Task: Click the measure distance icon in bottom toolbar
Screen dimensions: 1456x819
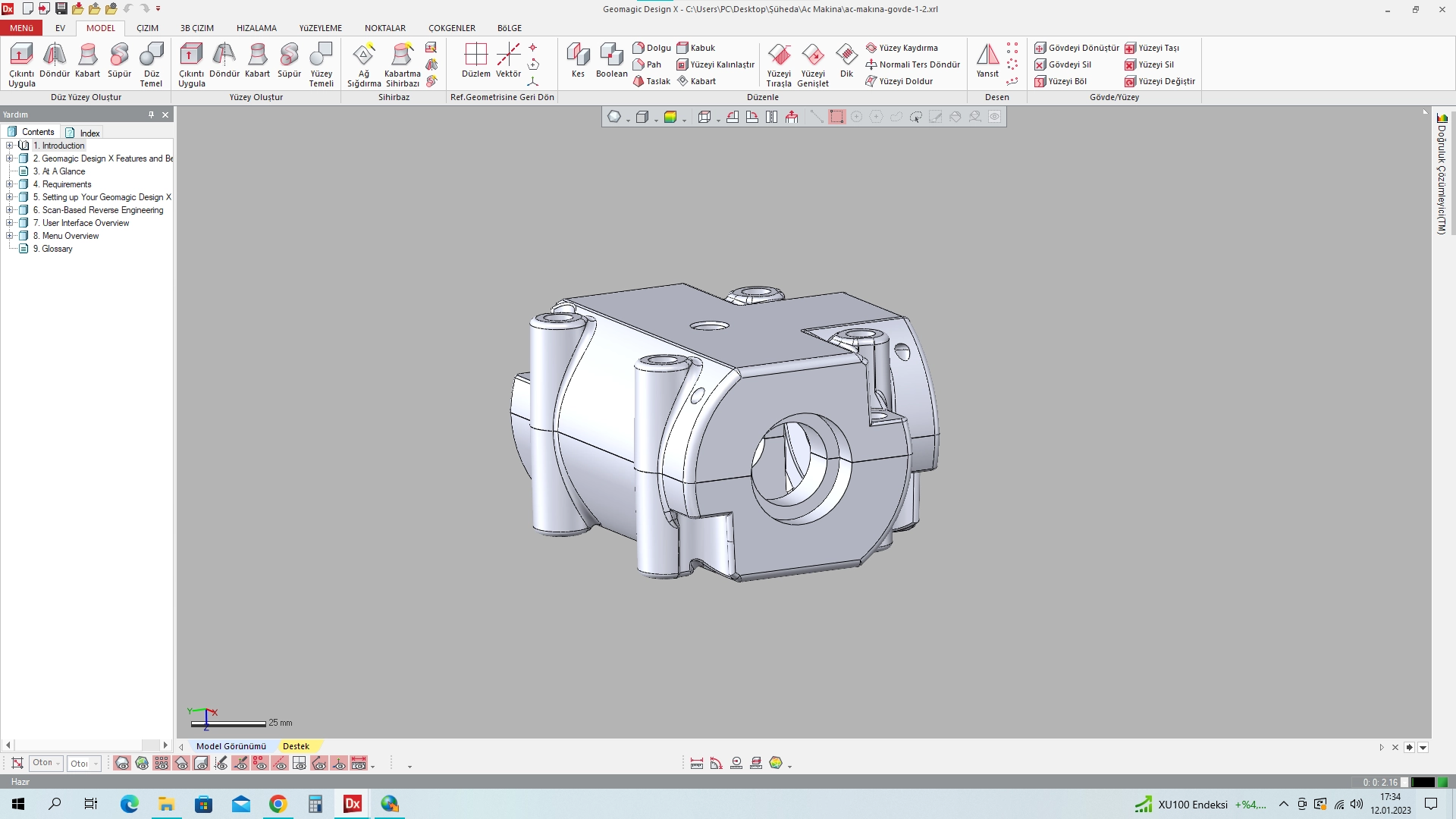Action: coord(697,764)
